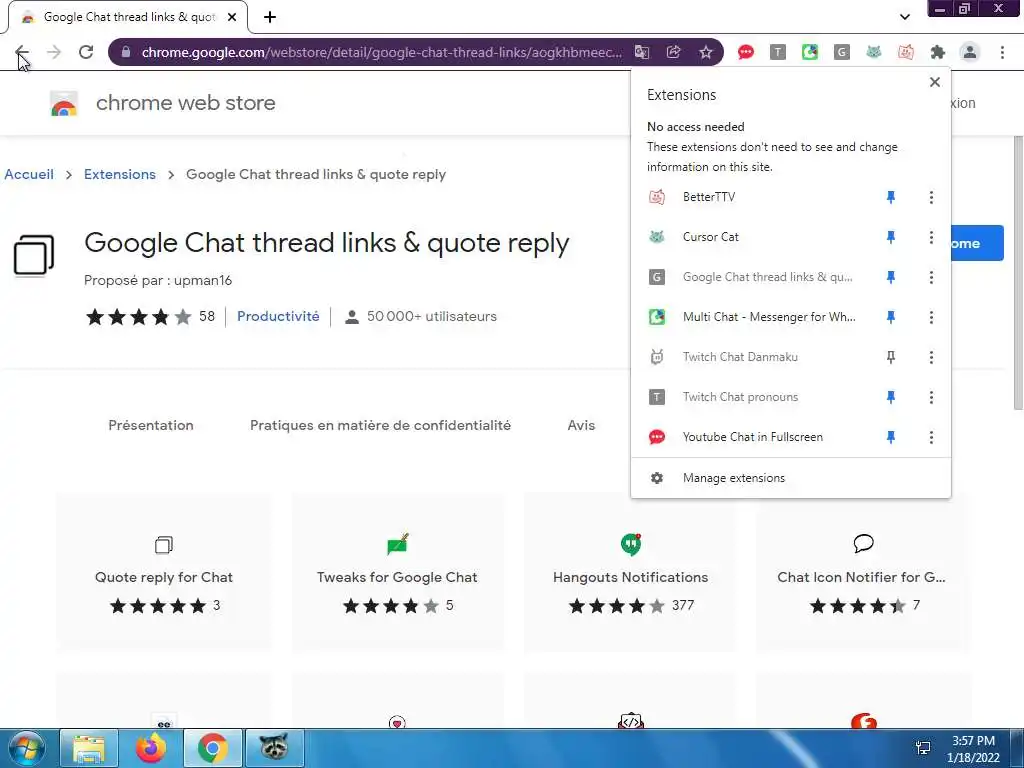Screen dimensions: 1024x768
Task: Click the Cursor Cat toolbar extension icon
Action: tap(874, 52)
